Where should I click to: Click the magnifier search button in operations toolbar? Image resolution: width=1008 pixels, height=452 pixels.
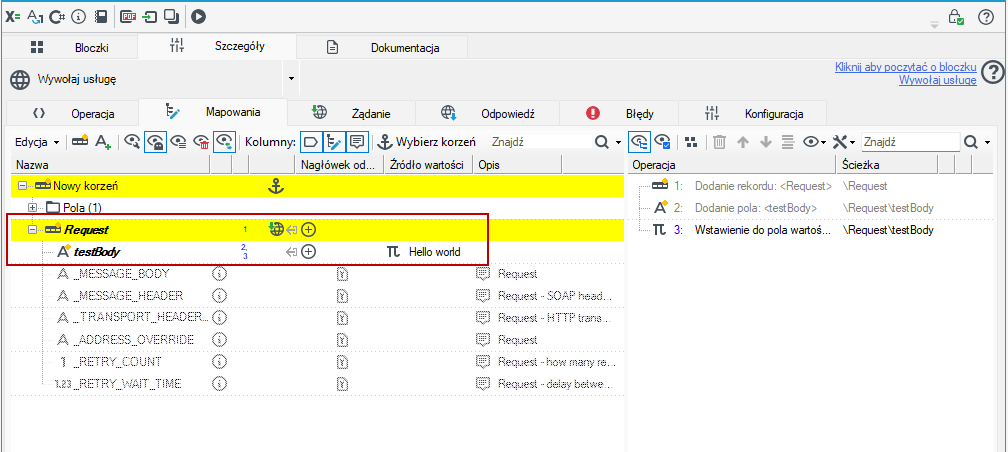(971, 142)
